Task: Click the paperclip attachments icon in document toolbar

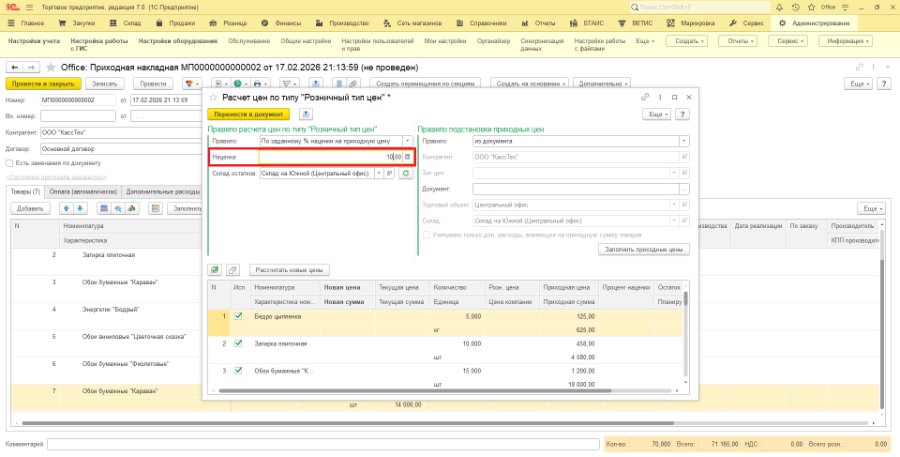Action: (354, 84)
